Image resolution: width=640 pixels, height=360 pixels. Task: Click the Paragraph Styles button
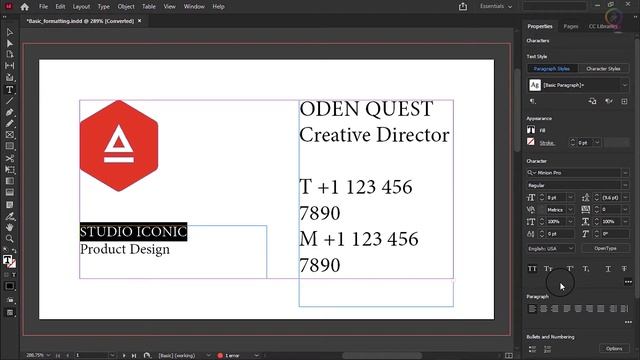[x=552, y=69]
